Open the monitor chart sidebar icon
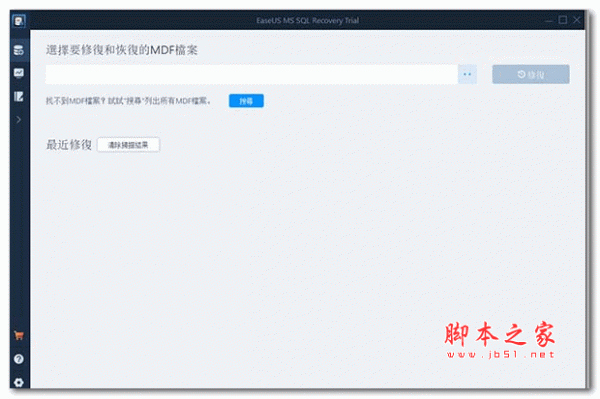Viewport: 600px width, 399px height. tap(19, 73)
